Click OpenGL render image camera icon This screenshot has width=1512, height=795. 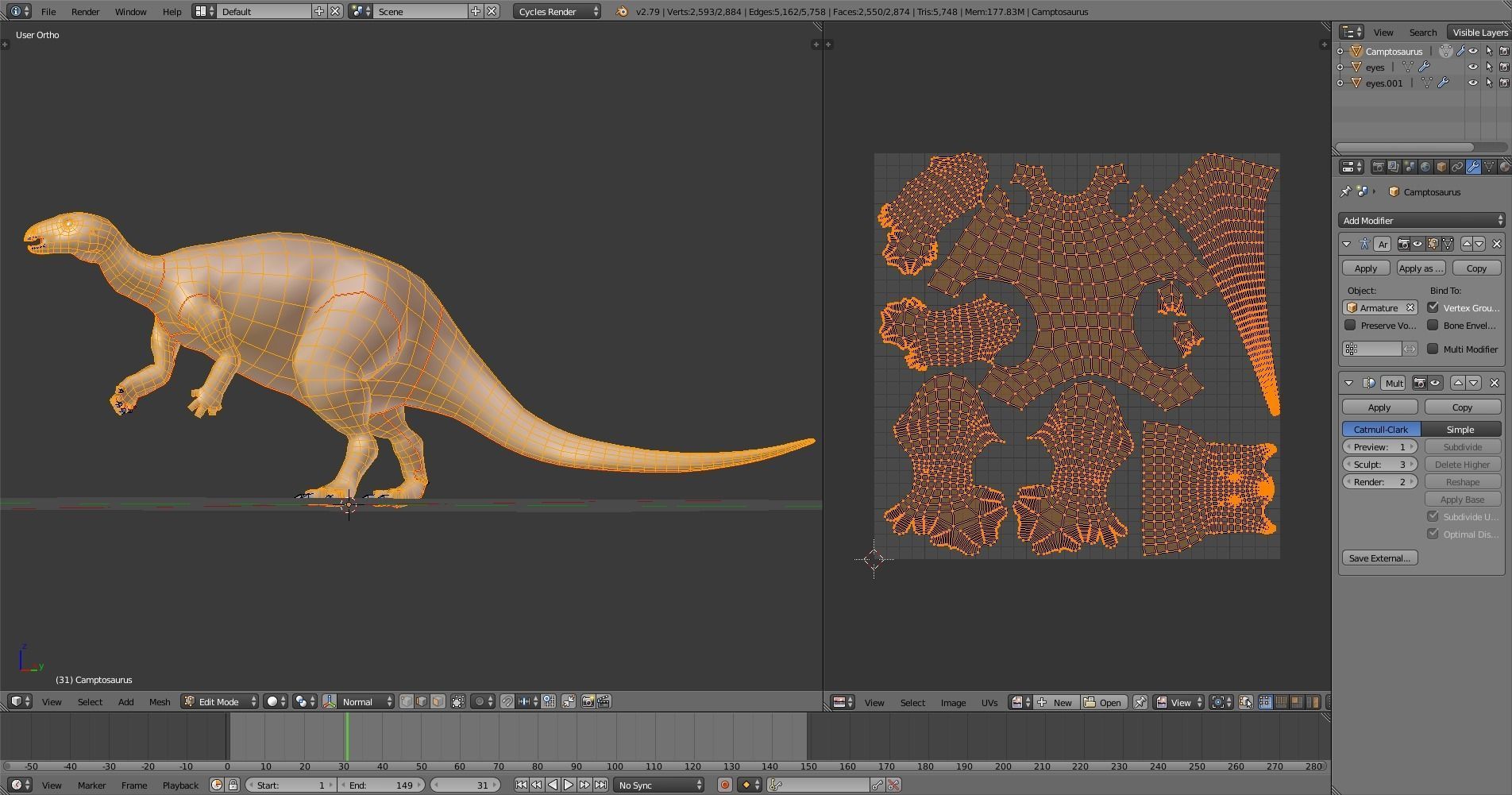point(588,701)
